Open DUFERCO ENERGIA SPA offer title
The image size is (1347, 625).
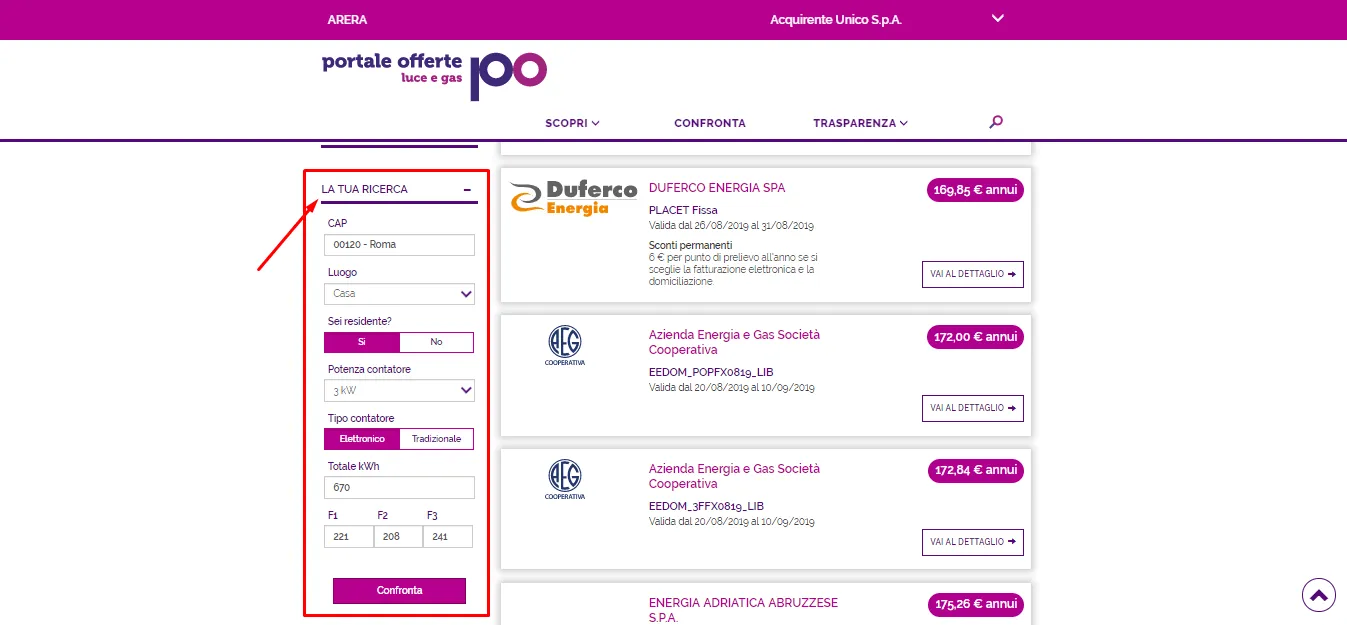click(717, 188)
